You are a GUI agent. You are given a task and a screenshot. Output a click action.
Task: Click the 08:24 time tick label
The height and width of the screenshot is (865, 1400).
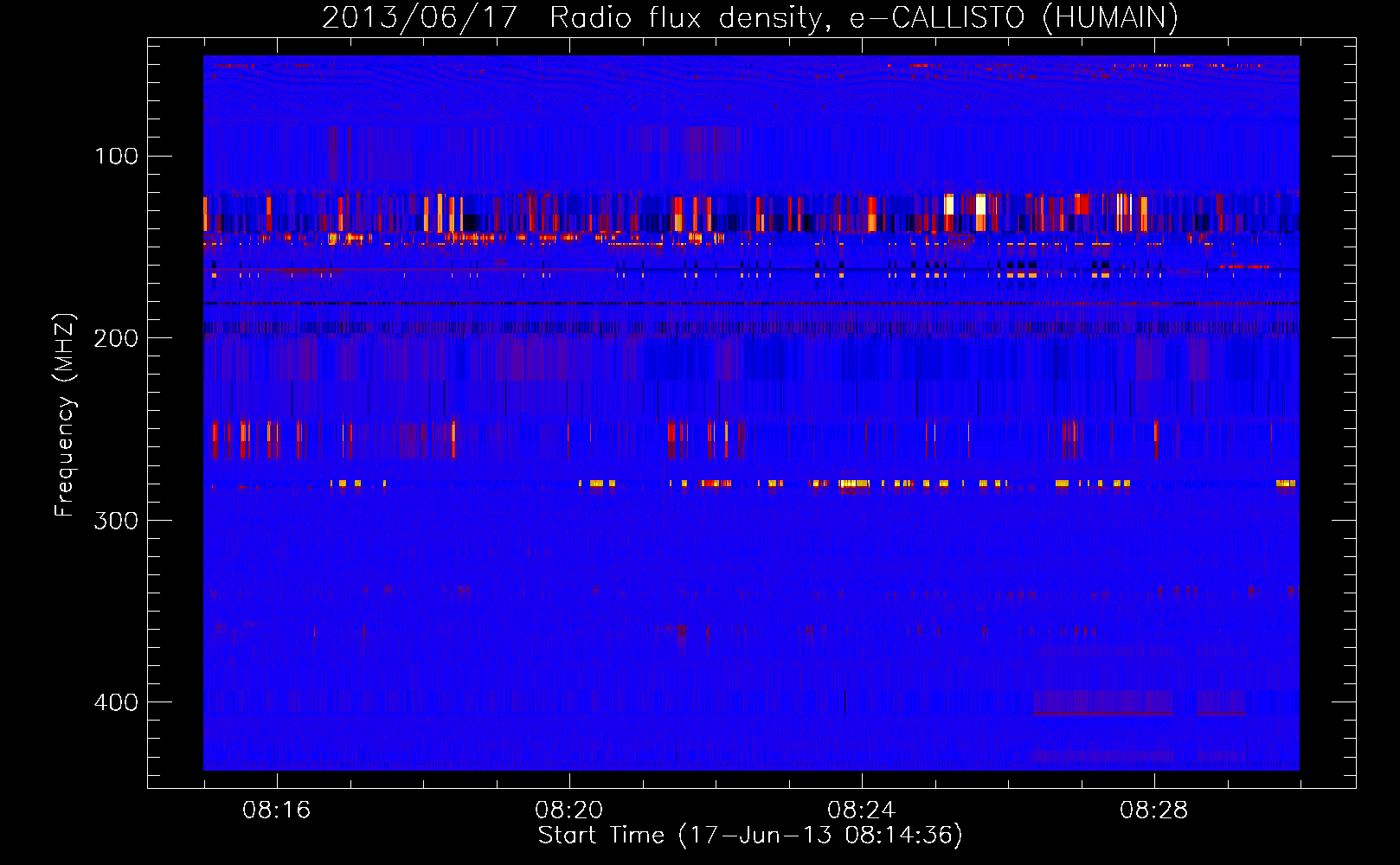[x=862, y=810]
